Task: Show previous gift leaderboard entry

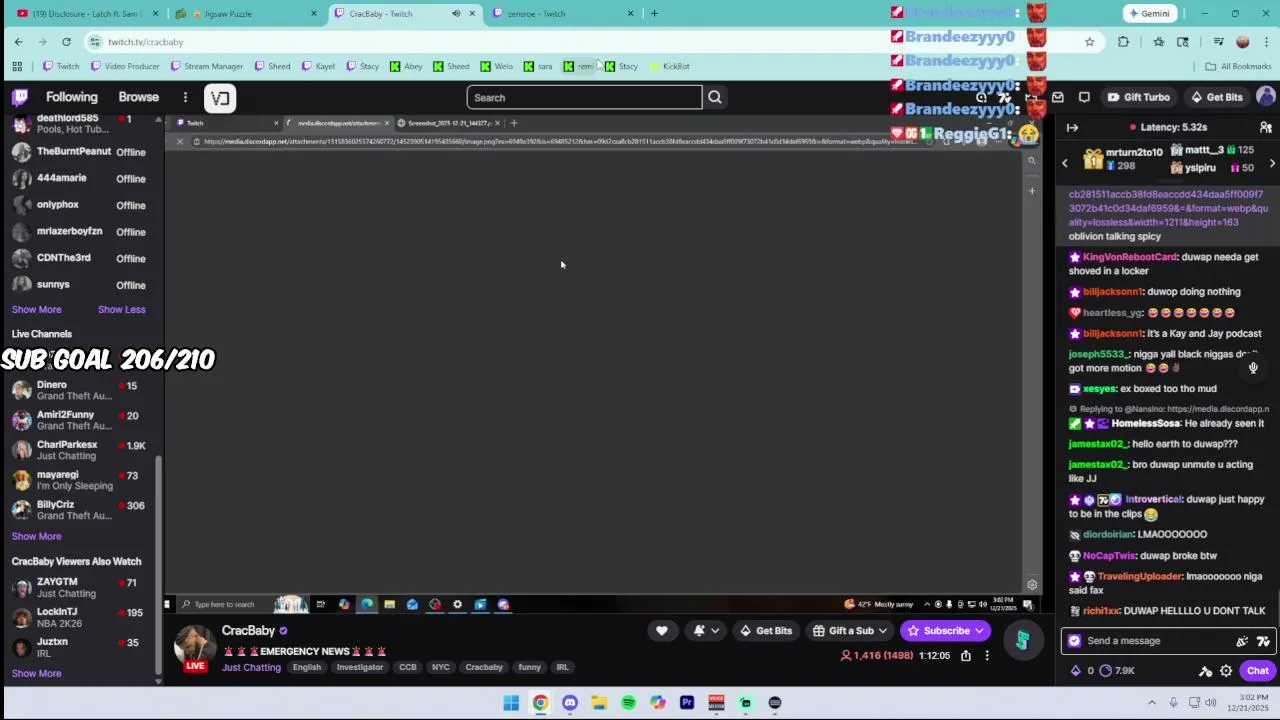Action: 1065,163
